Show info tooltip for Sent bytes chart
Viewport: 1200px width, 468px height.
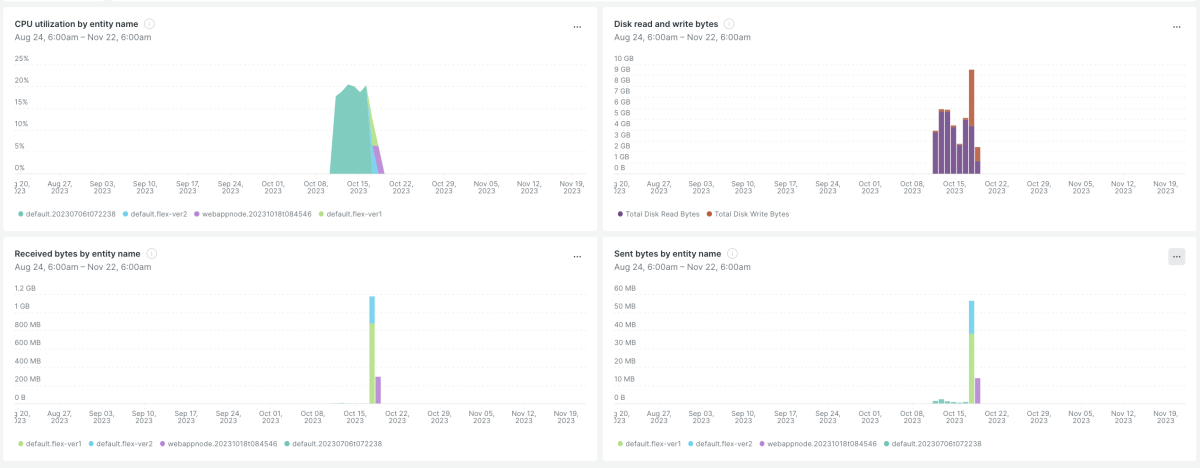point(732,254)
